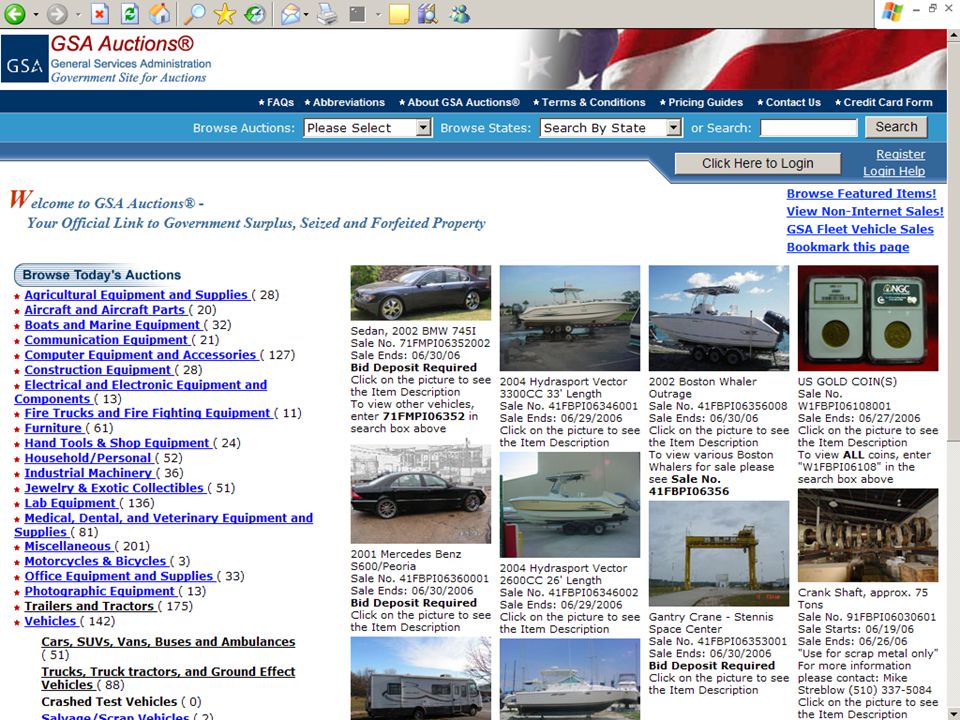Click 'Click Here to Login' button
This screenshot has height=720, width=960.
click(757, 163)
